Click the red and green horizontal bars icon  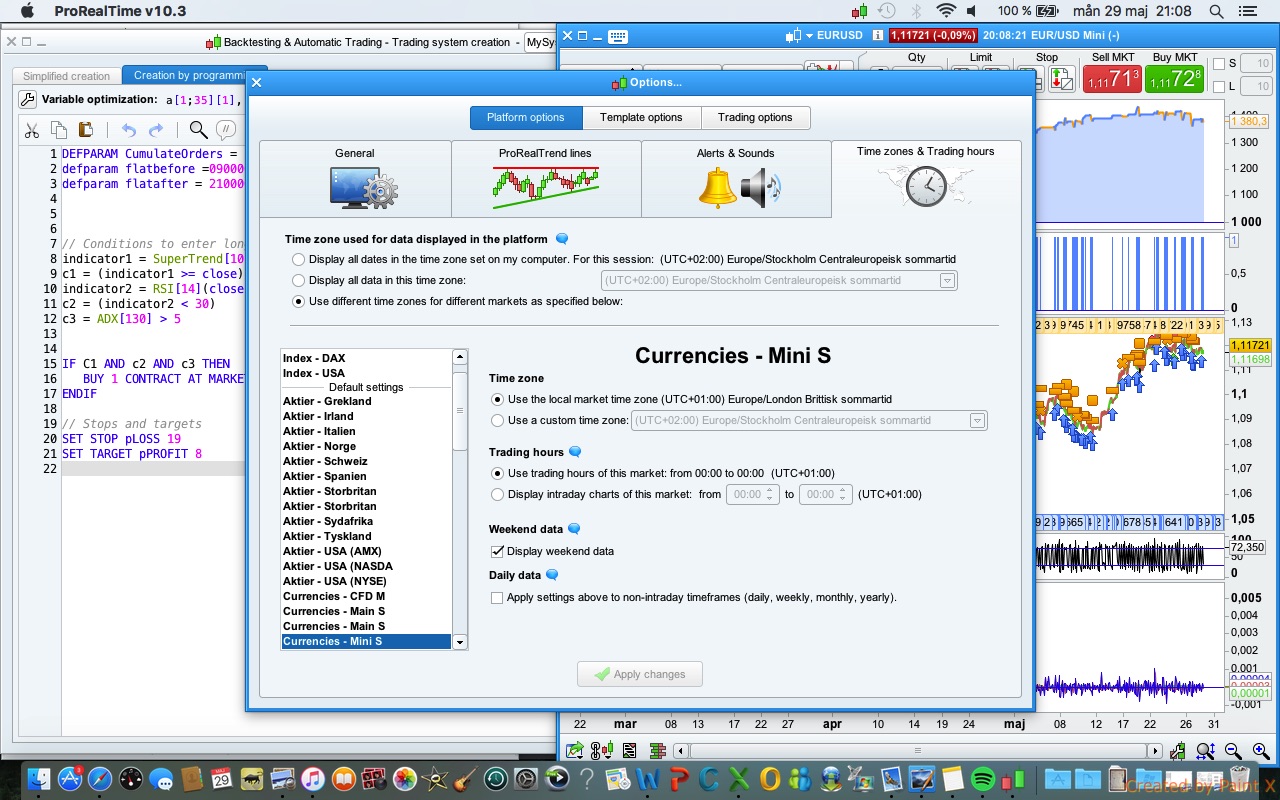tap(657, 751)
